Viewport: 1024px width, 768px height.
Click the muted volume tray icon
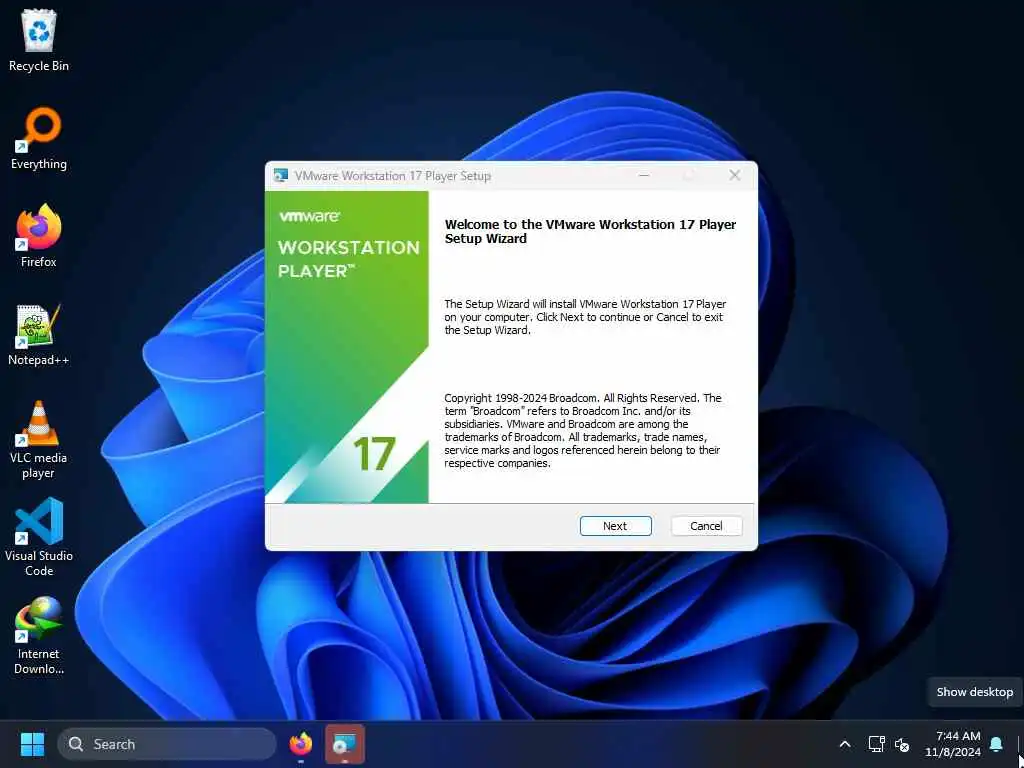tap(902, 744)
